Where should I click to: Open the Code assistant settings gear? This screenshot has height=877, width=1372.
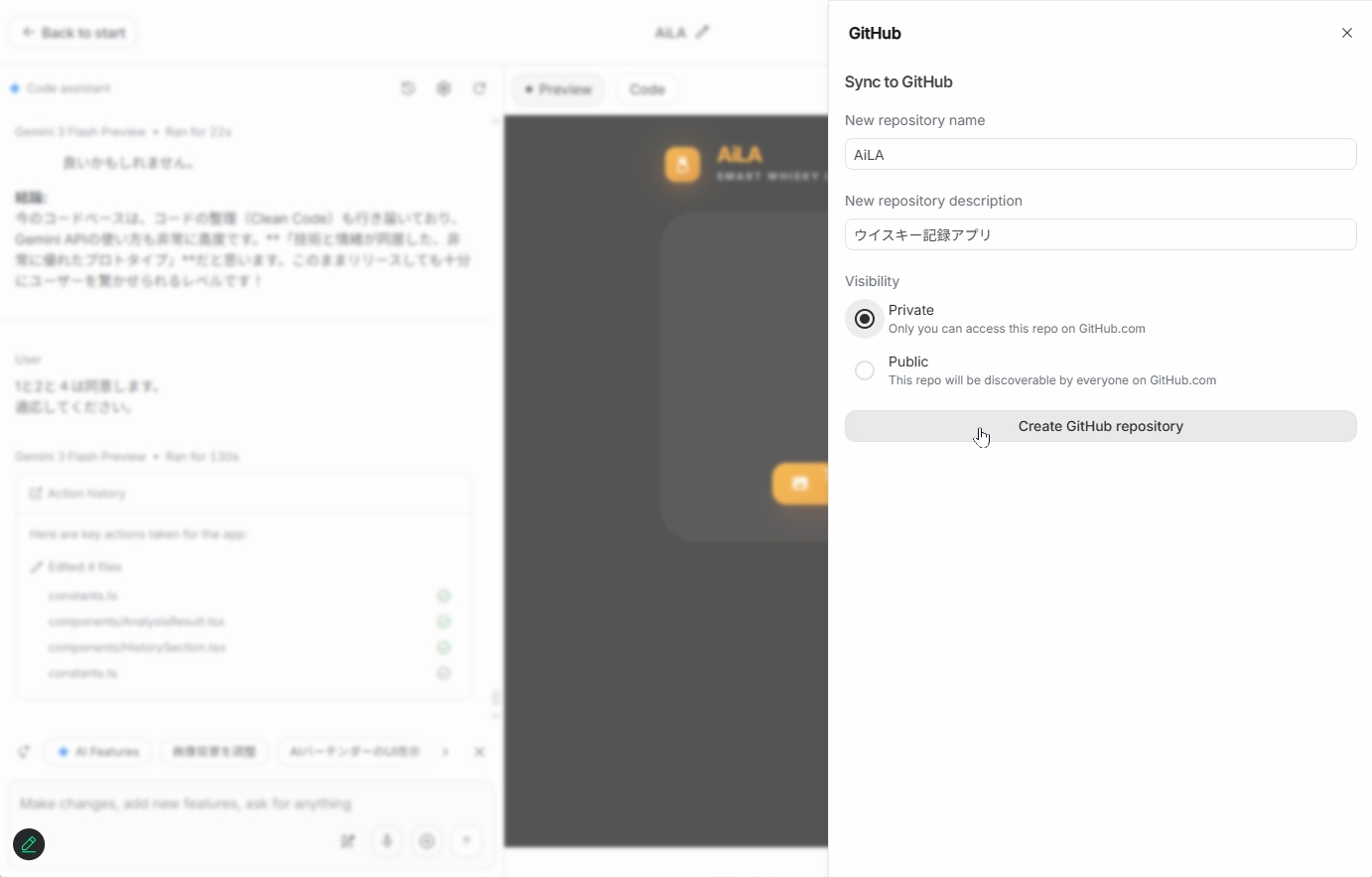(x=444, y=88)
